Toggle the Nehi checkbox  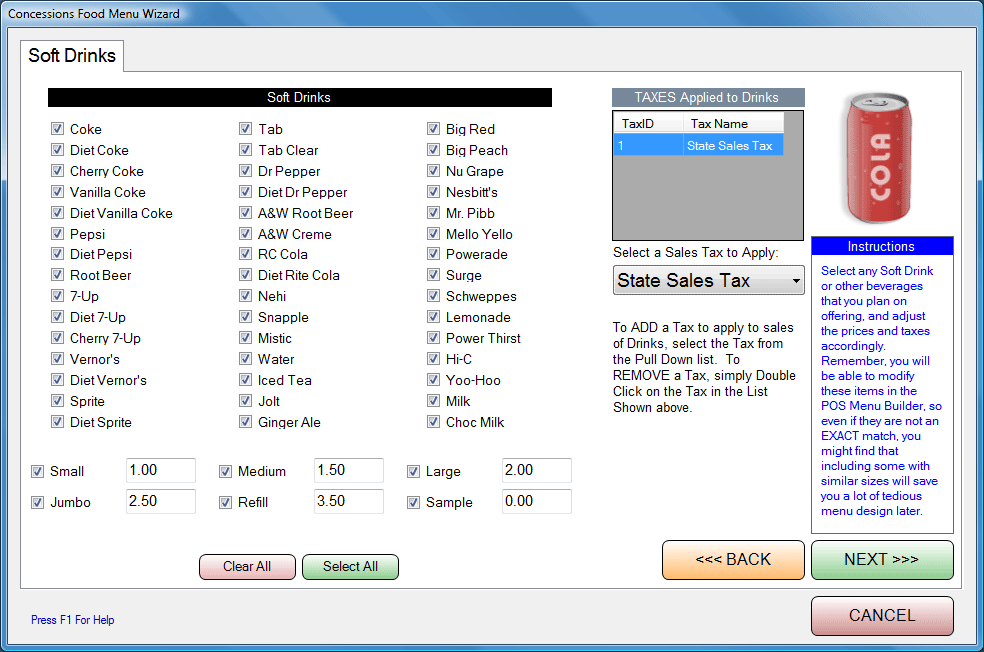245,296
